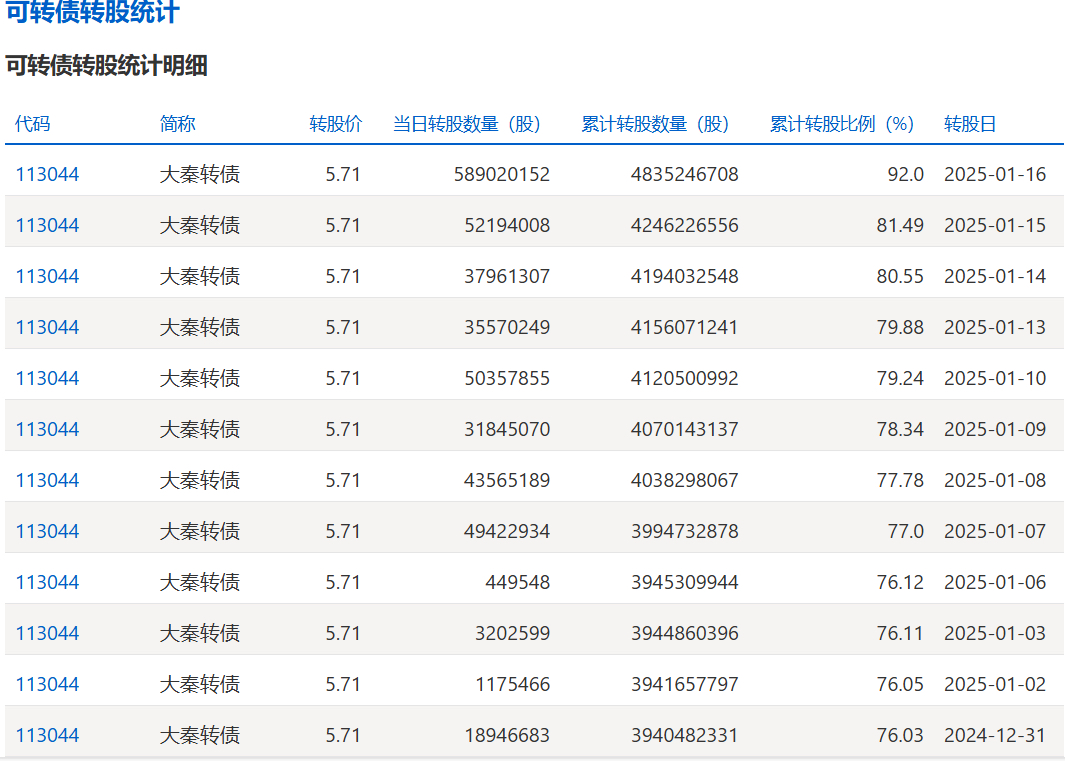Select daily conversion value 37961307
This screenshot has height=761, width=1065.
507,277
